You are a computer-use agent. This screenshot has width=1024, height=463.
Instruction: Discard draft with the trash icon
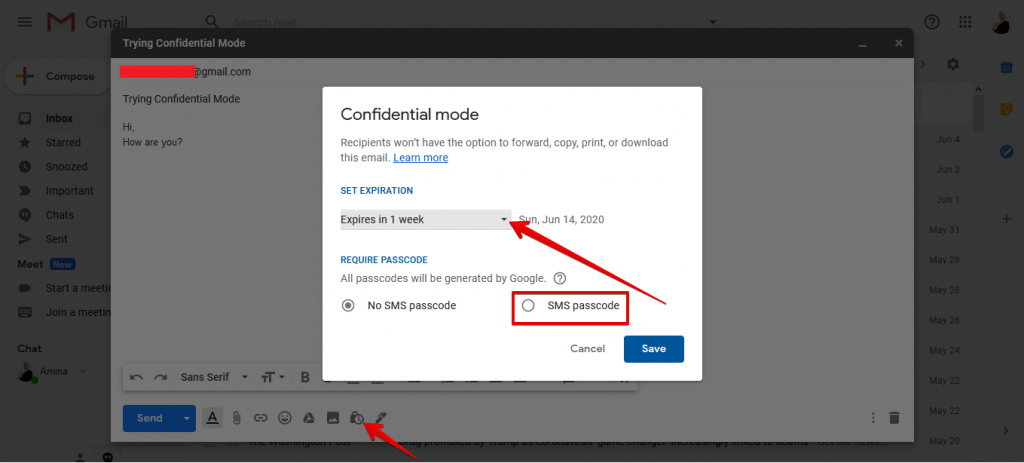click(x=894, y=418)
